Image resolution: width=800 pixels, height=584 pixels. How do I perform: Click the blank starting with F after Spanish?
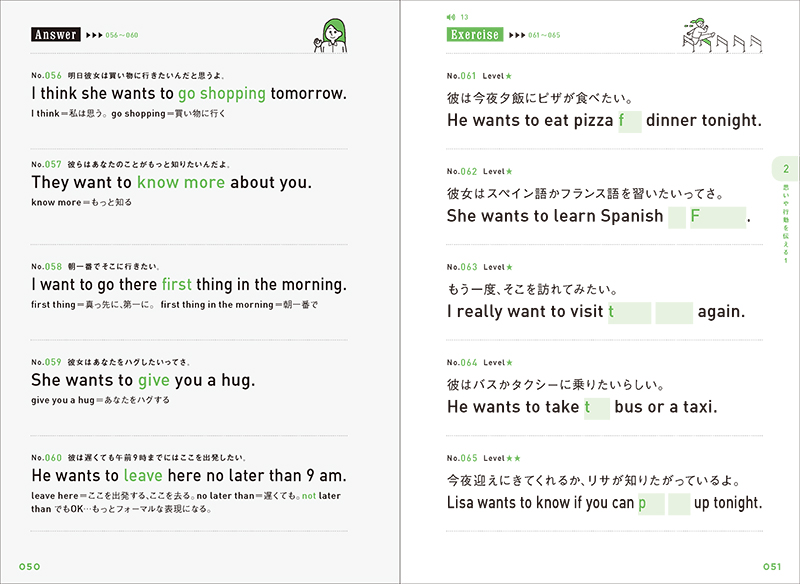point(718,217)
